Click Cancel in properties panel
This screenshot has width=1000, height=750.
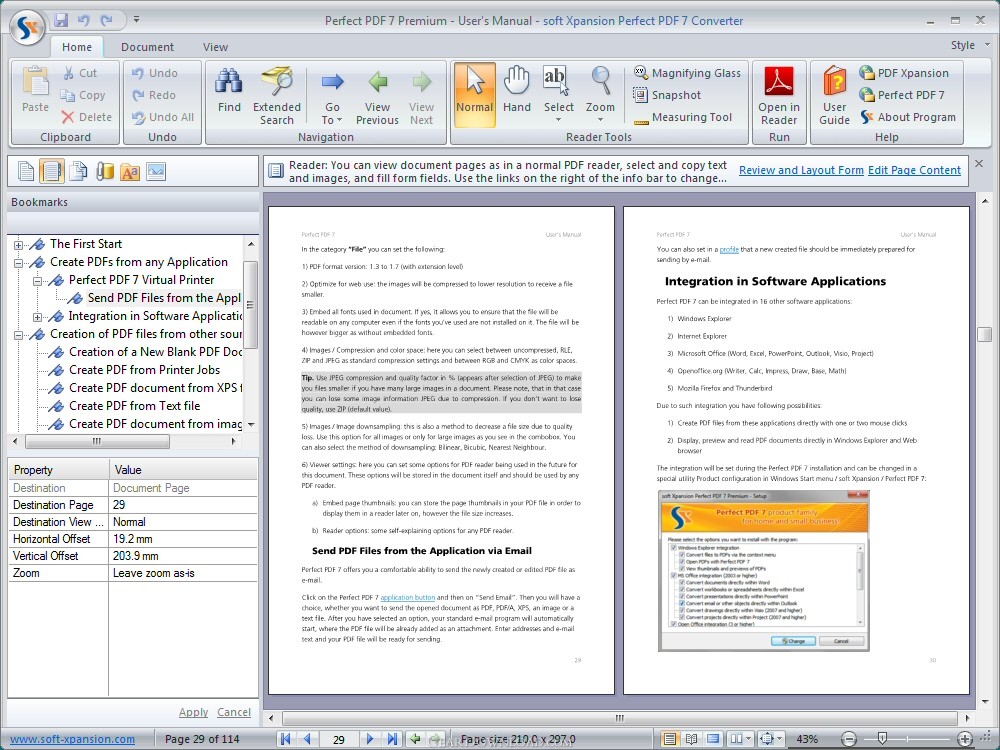[x=233, y=712]
